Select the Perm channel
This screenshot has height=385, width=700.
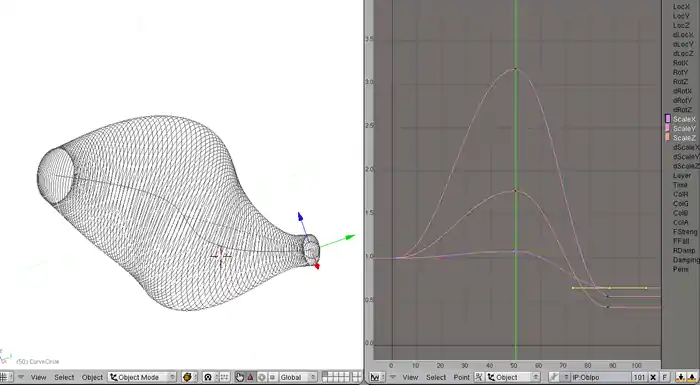pyautogui.click(x=680, y=269)
